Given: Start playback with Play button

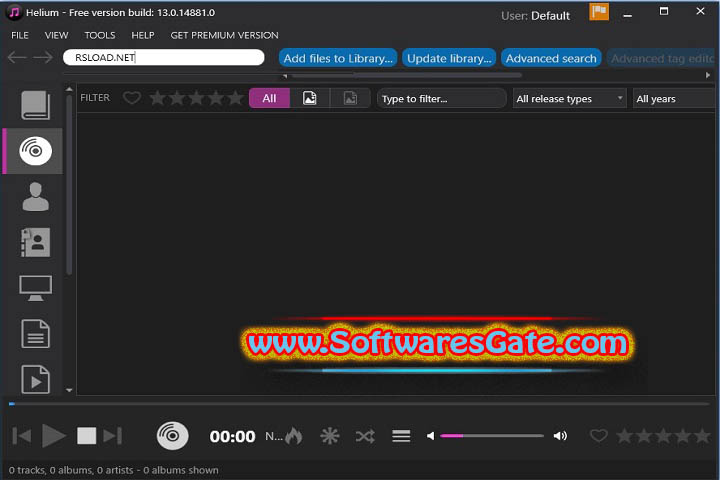Looking at the screenshot, I should pos(53,436).
